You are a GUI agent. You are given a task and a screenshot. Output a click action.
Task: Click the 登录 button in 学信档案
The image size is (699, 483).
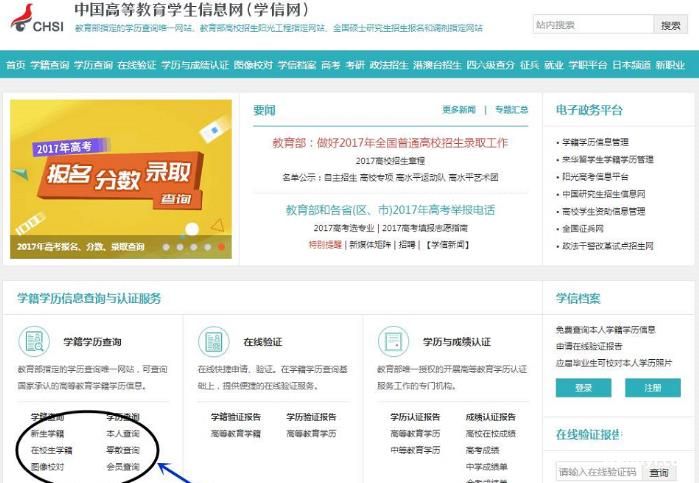584,388
